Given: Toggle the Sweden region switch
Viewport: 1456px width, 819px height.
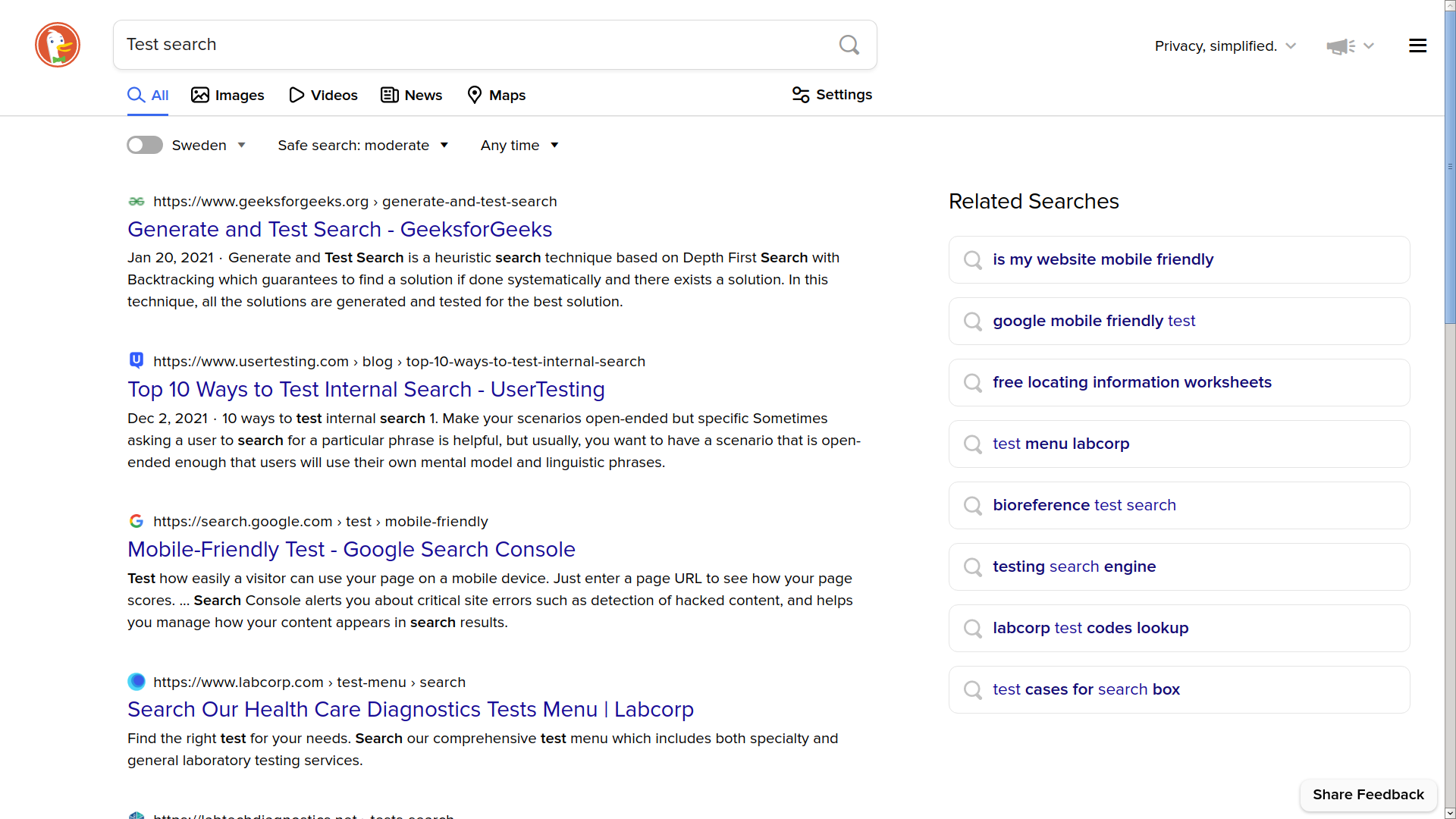Looking at the screenshot, I should click(x=145, y=145).
